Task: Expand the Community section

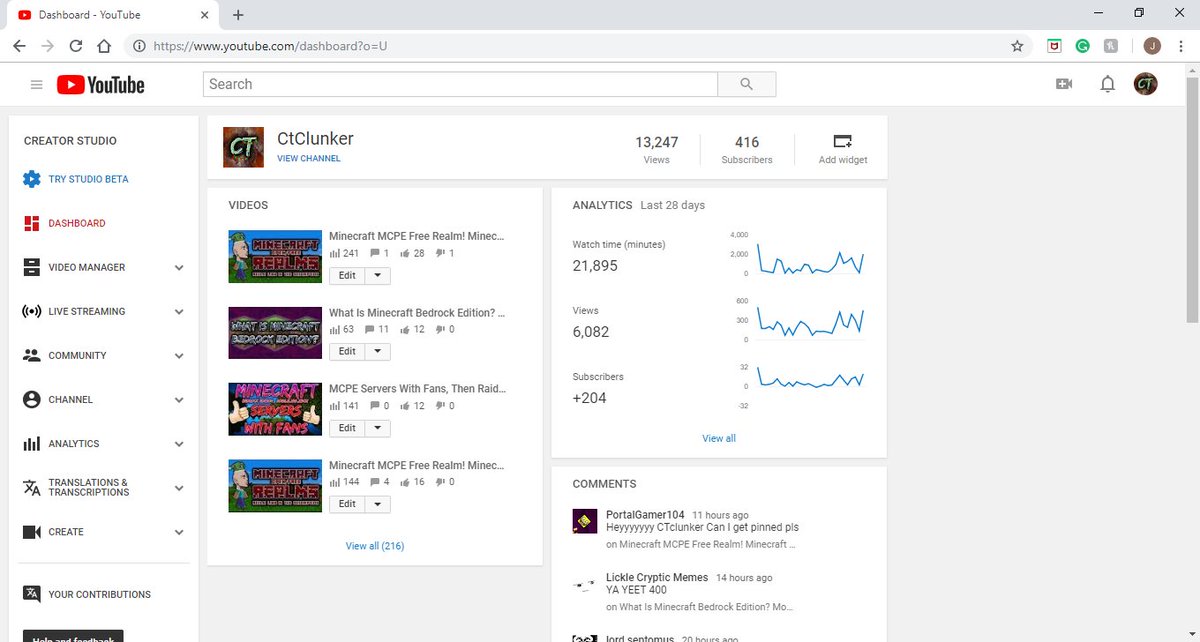Action: [179, 355]
